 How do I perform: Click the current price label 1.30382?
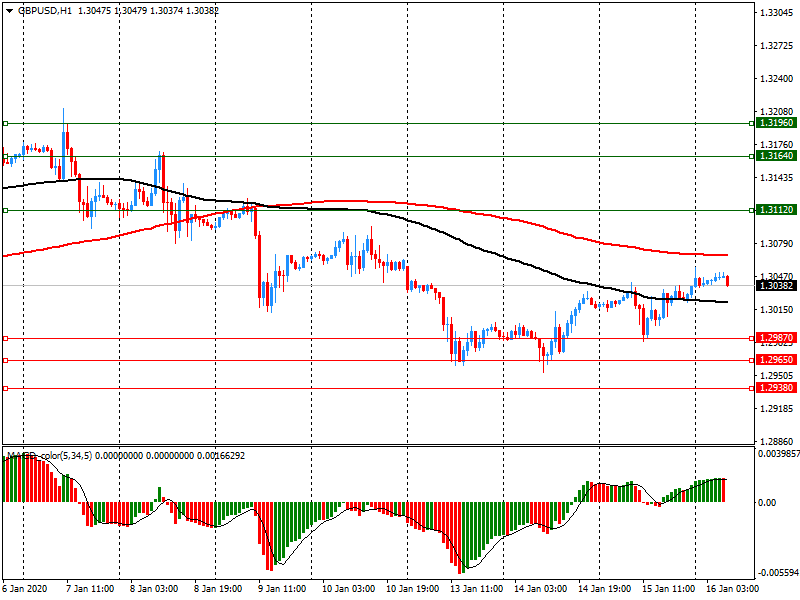[x=776, y=286]
